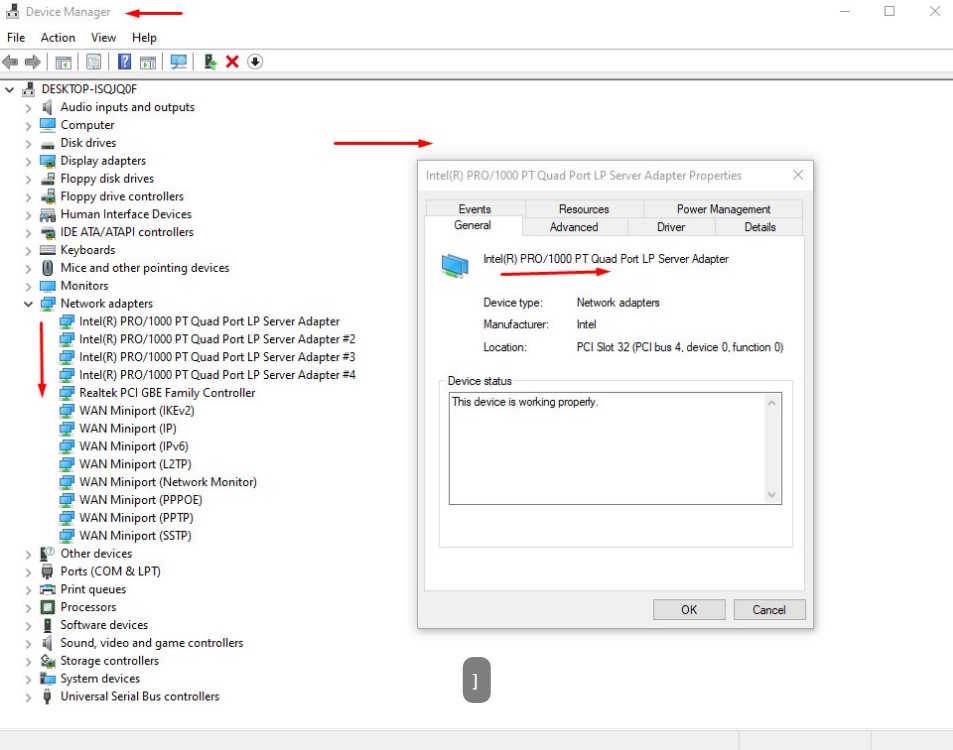Click the Keyboards category icon
Image resolution: width=953 pixels, height=750 pixels.
coord(47,250)
